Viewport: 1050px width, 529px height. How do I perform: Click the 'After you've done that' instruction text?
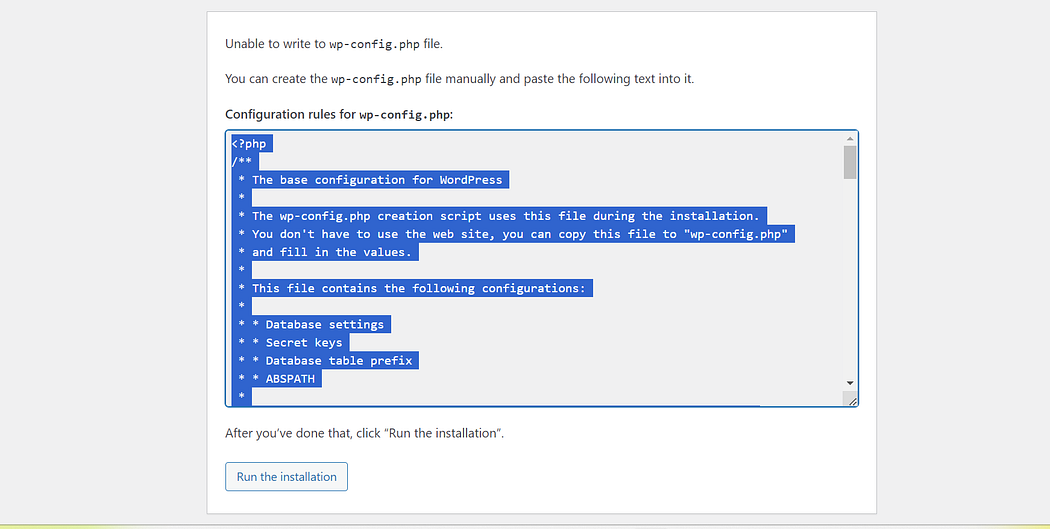pyautogui.click(x=364, y=433)
